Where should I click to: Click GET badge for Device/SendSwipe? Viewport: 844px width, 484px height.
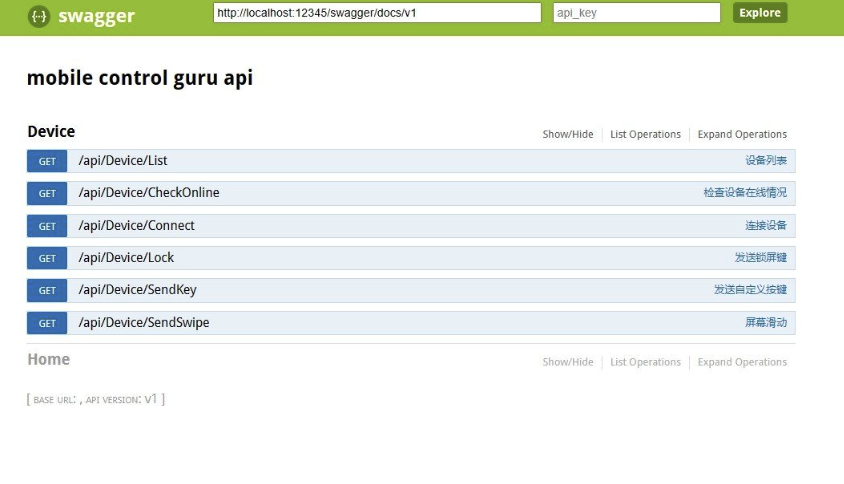tap(47, 323)
